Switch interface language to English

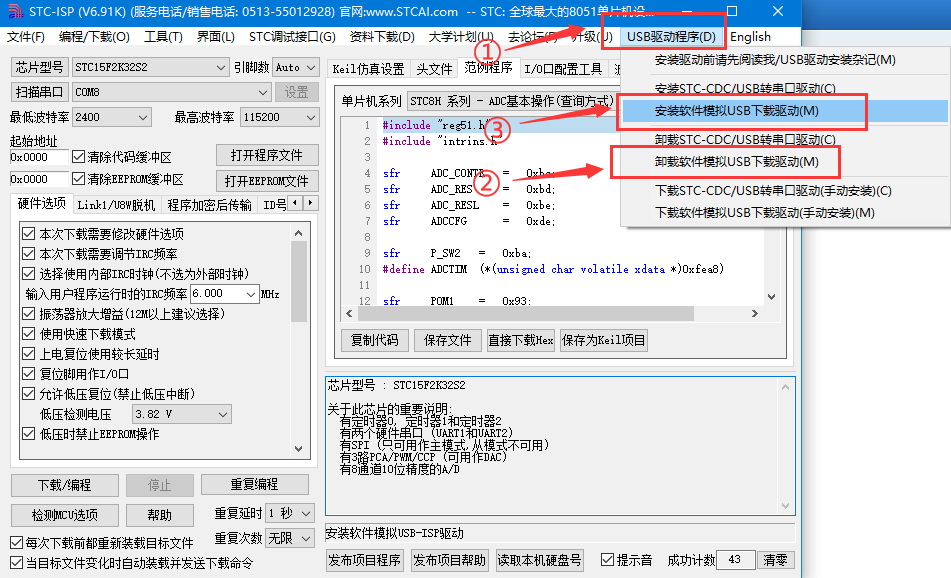pyautogui.click(x=750, y=37)
